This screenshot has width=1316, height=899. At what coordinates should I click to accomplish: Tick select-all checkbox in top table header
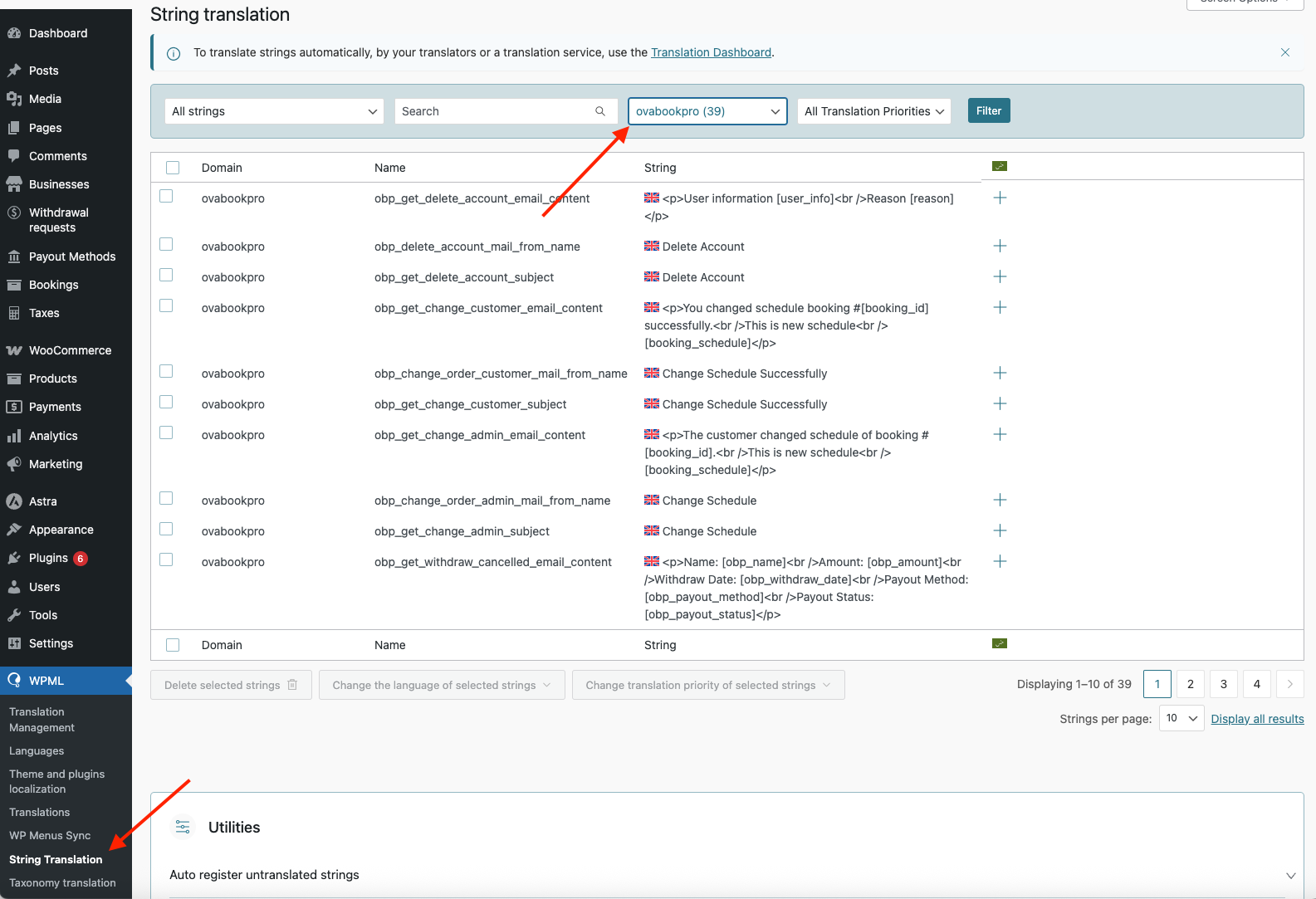(x=173, y=168)
